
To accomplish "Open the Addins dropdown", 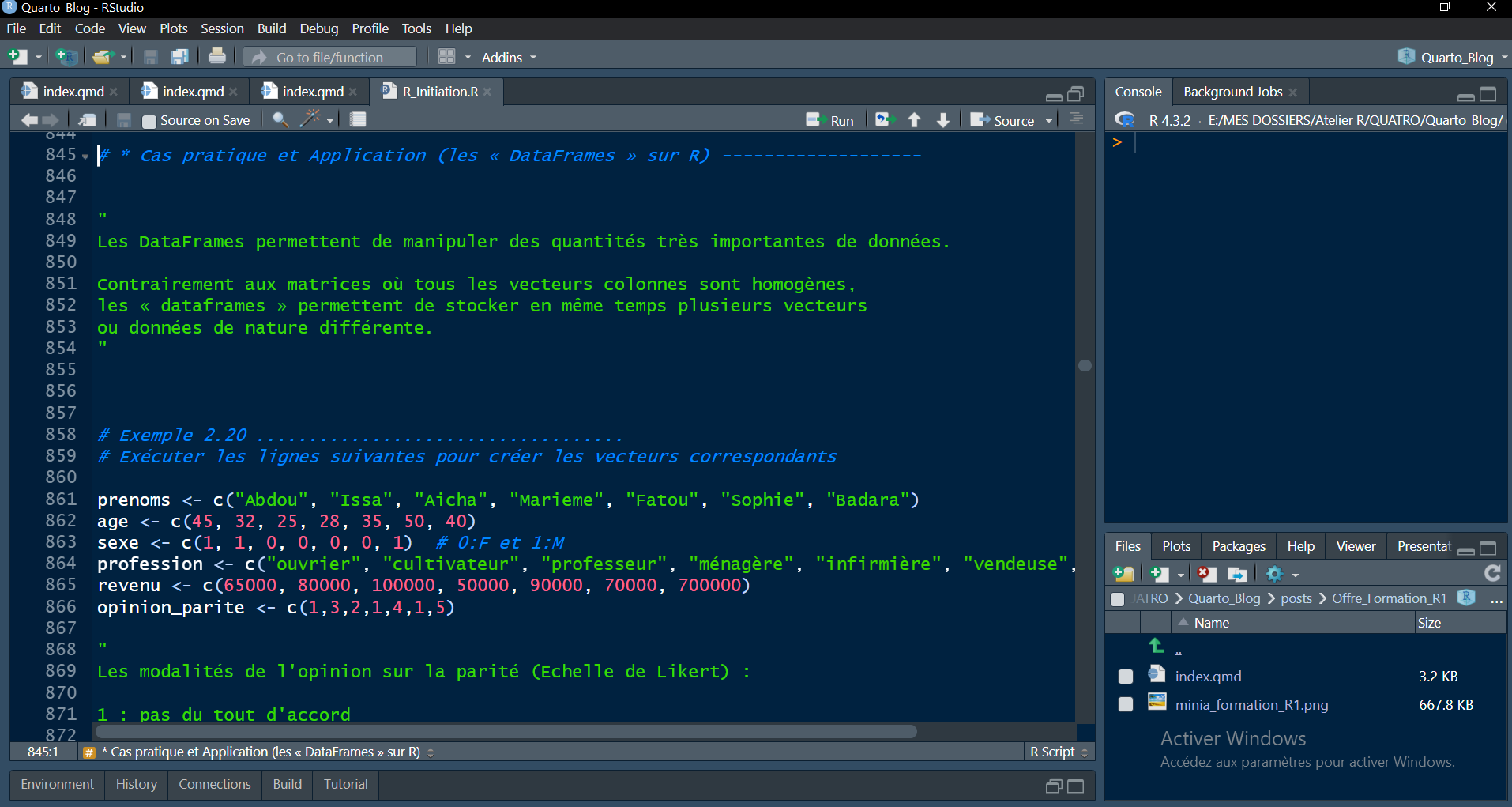I will (508, 58).
